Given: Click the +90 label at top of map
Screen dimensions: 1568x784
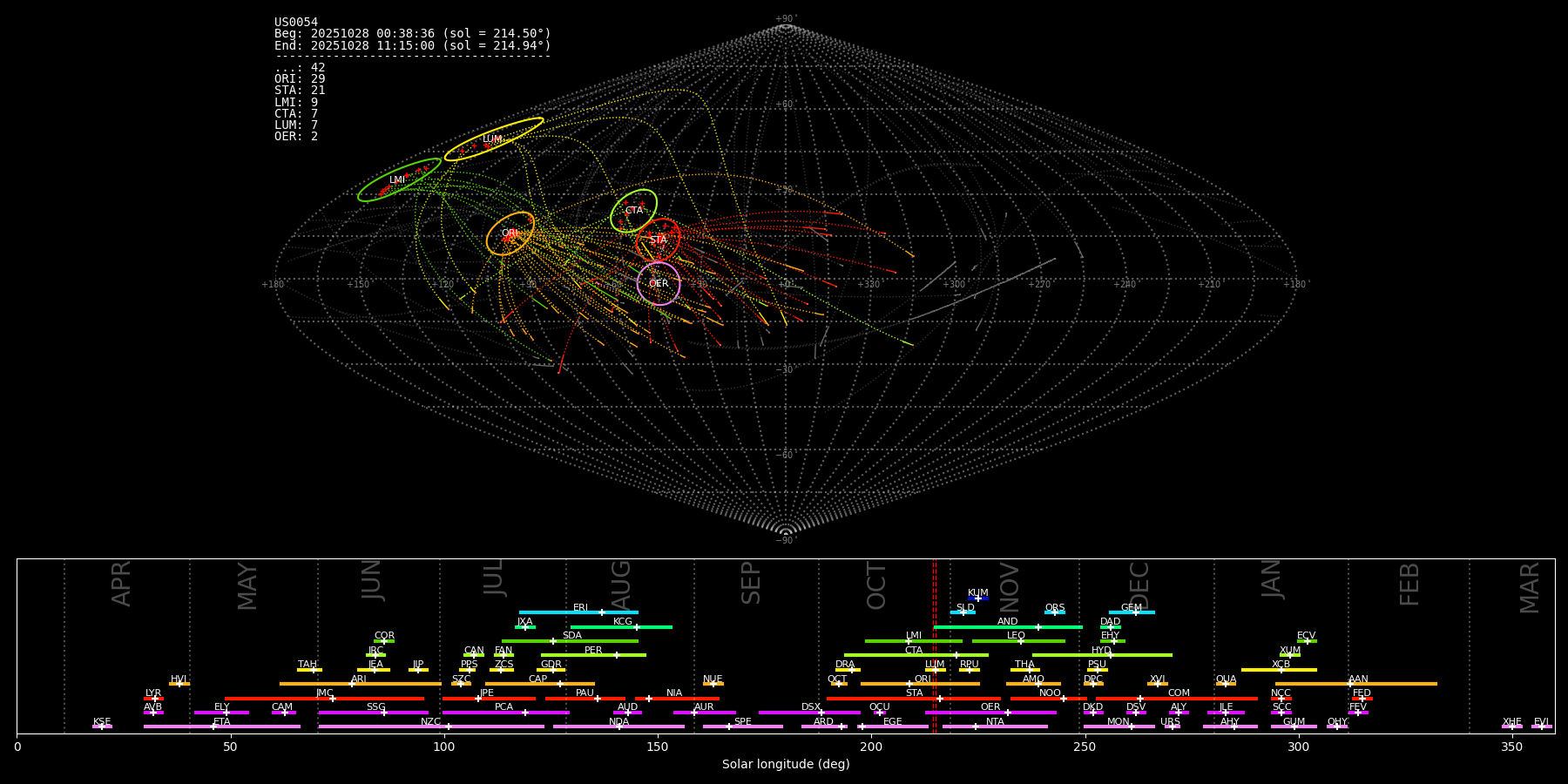Looking at the screenshot, I should [x=785, y=19].
